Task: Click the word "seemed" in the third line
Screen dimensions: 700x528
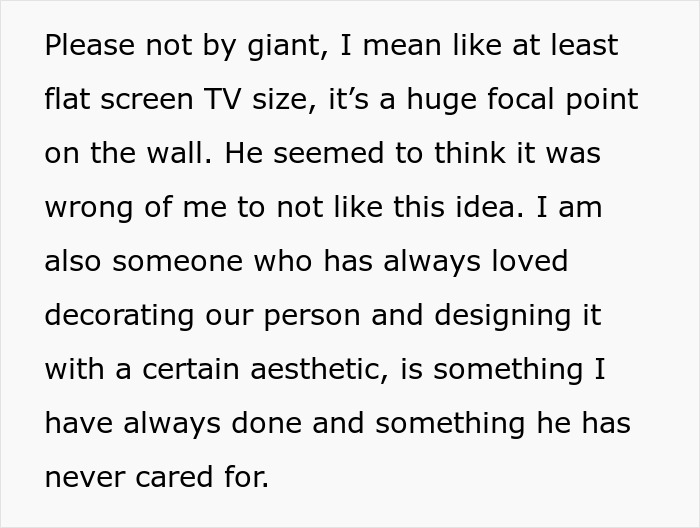Action: pyautogui.click(x=329, y=153)
